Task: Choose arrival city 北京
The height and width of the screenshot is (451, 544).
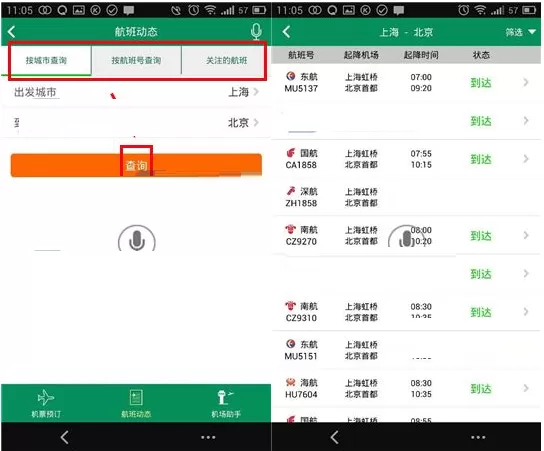Action: 136,122
